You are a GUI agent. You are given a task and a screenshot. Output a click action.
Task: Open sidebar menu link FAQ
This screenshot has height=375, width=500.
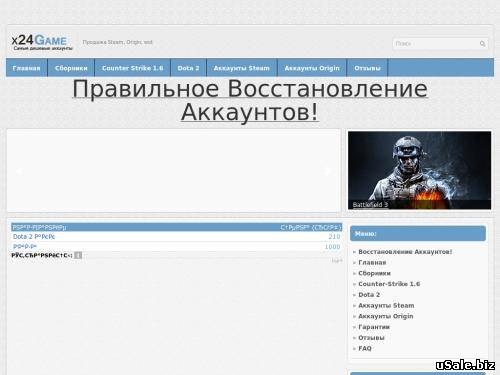click(x=365, y=348)
